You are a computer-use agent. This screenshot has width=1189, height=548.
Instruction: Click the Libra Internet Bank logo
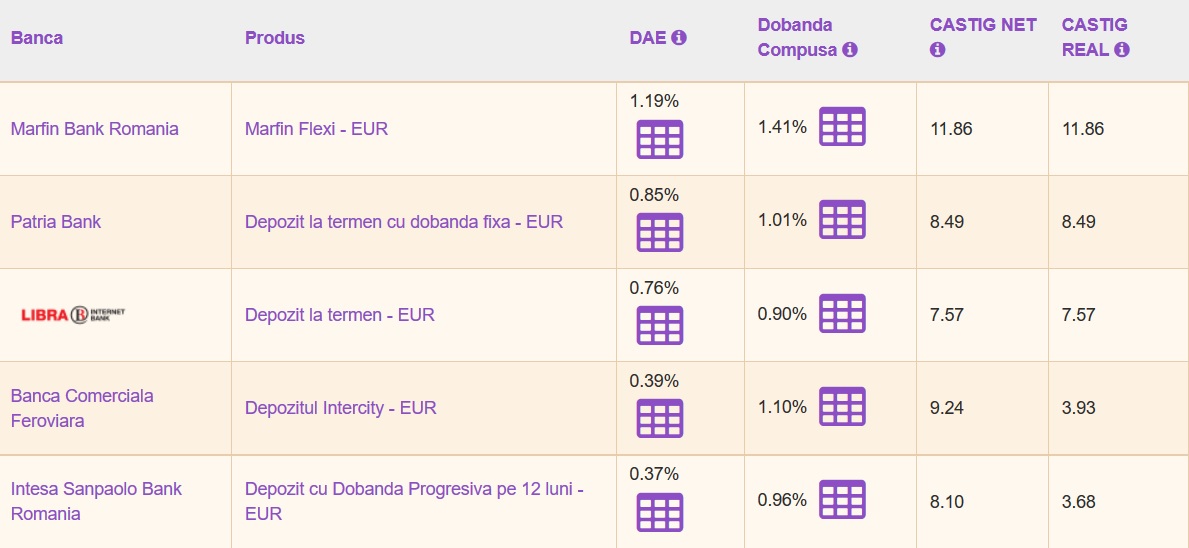pos(73,315)
